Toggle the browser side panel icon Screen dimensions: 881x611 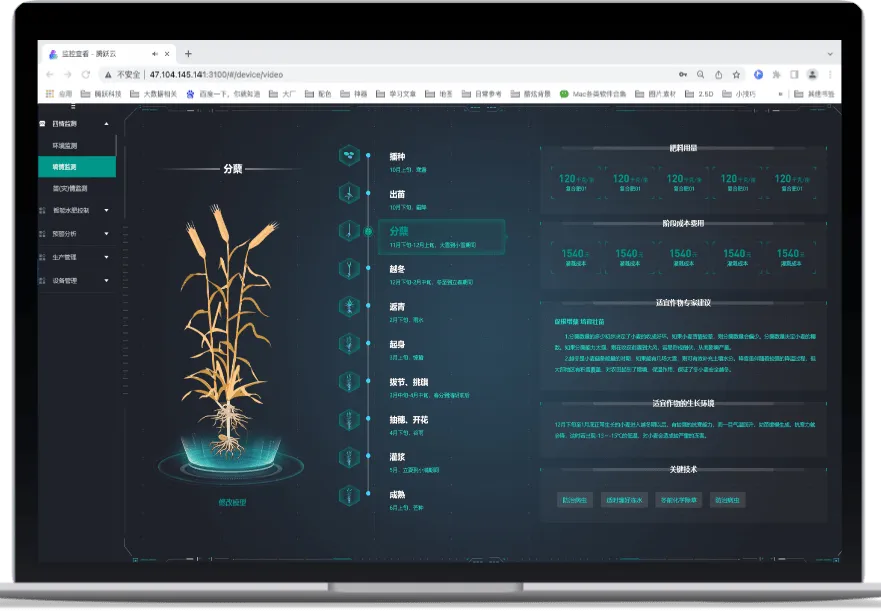[794, 74]
